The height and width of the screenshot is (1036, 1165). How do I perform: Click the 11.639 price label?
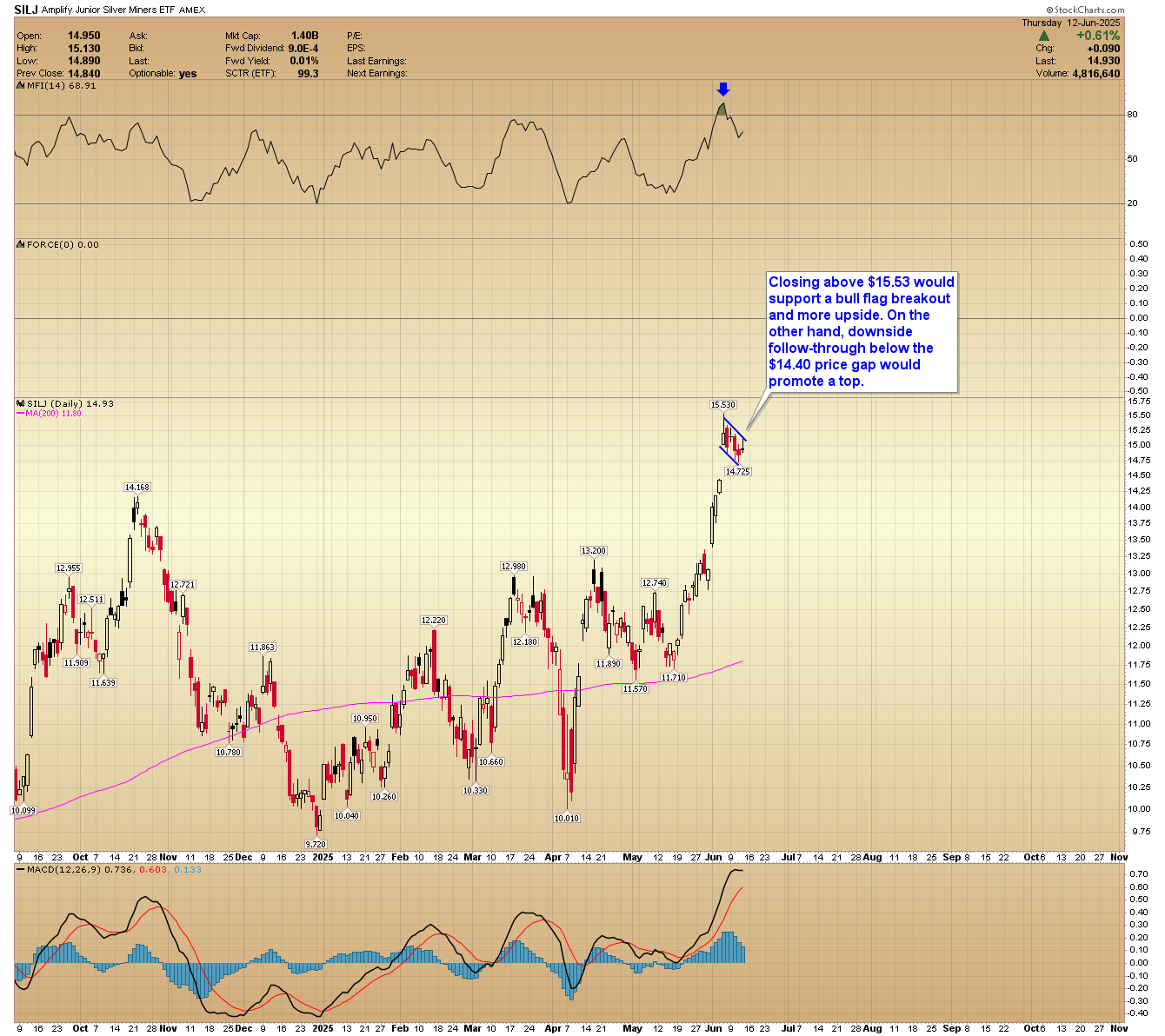[103, 683]
